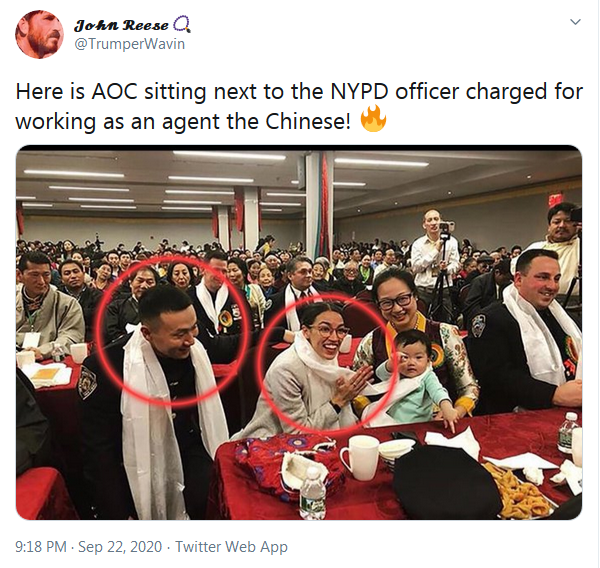Click the water bottle in the photo's foreground
This screenshot has height=568, width=600.
click(313, 493)
